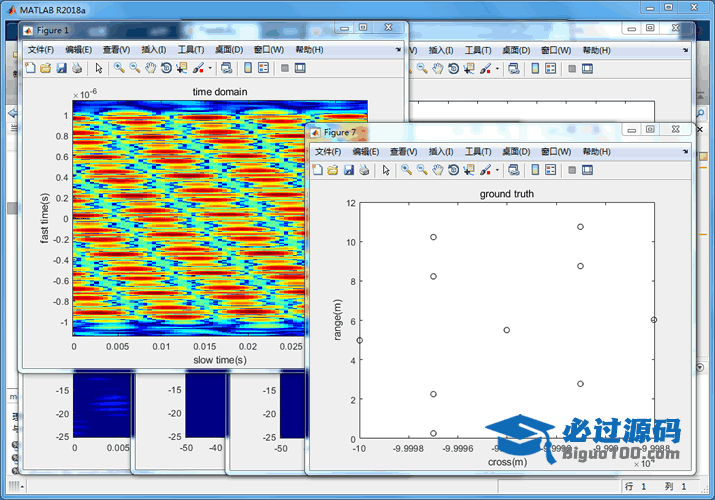Open 窗口(W) menu in Figure 1
This screenshot has width=715, height=500.
[269, 50]
